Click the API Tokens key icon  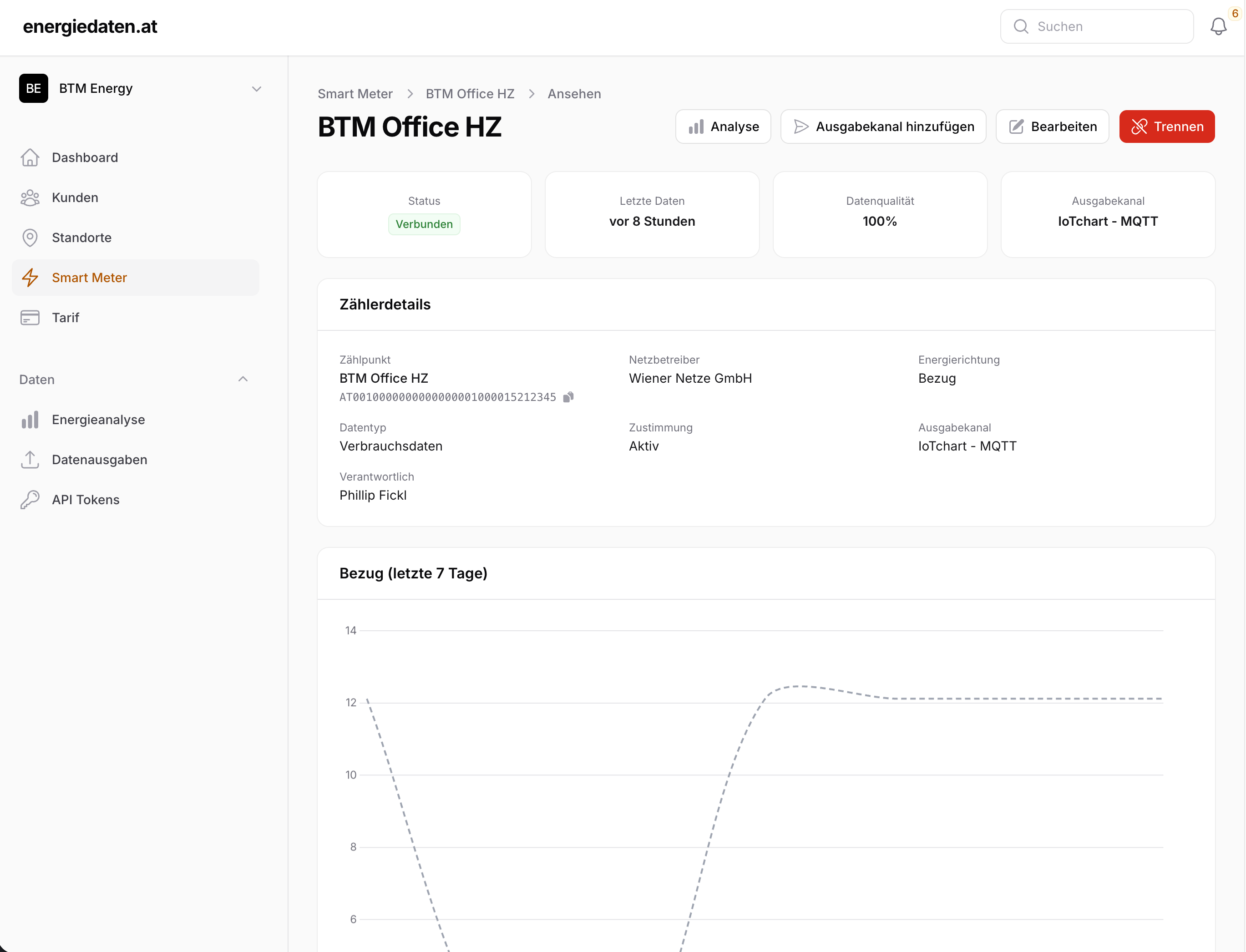click(30, 500)
